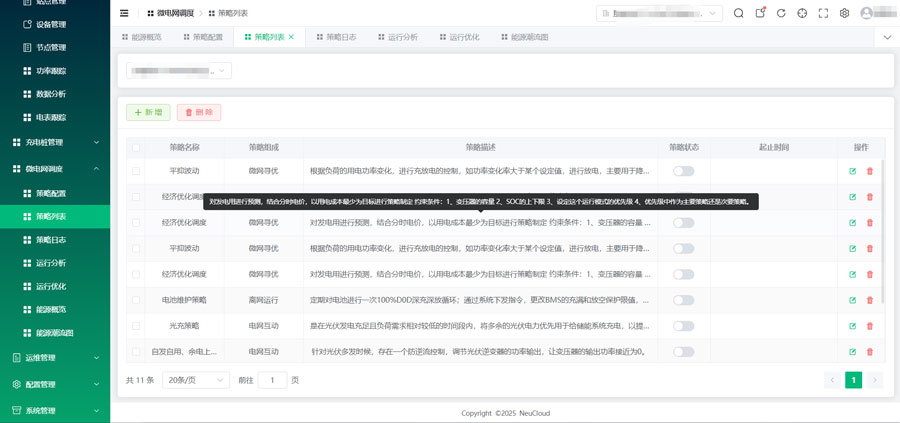900x423 pixels.
Task: Tick the select-all checkbox in table header
Action: pyautogui.click(x=136, y=148)
